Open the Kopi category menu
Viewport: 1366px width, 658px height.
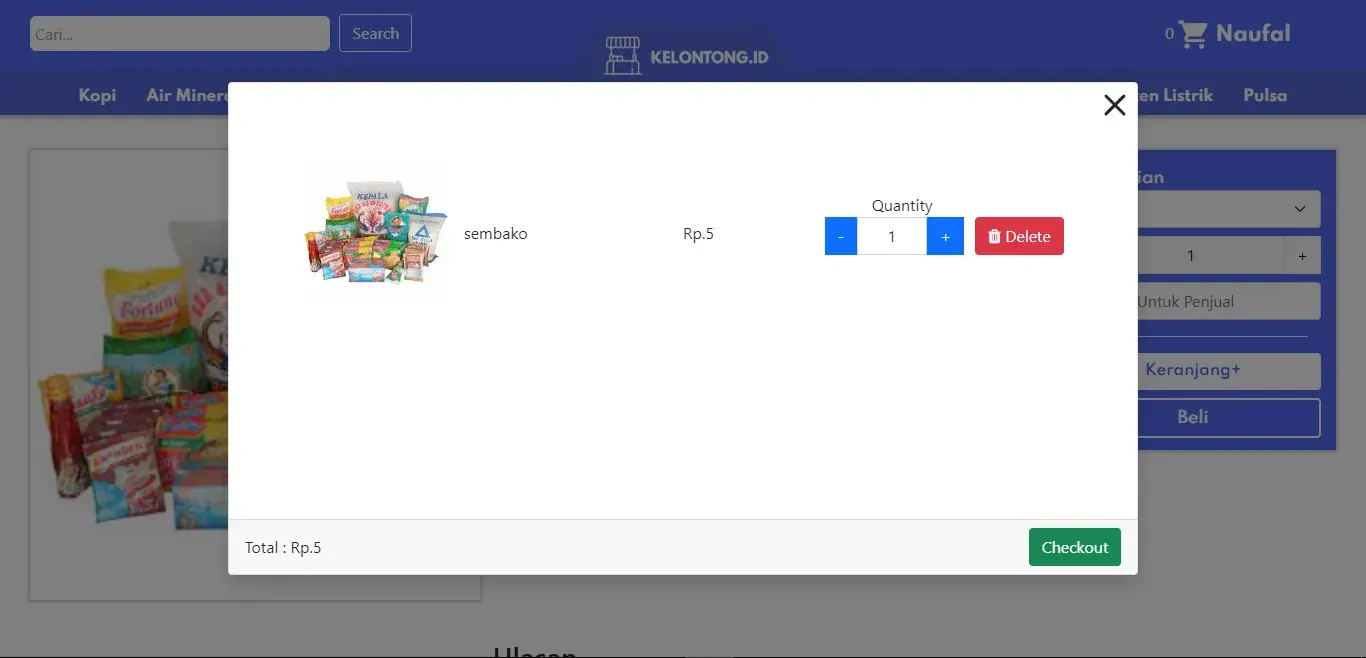coord(97,95)
